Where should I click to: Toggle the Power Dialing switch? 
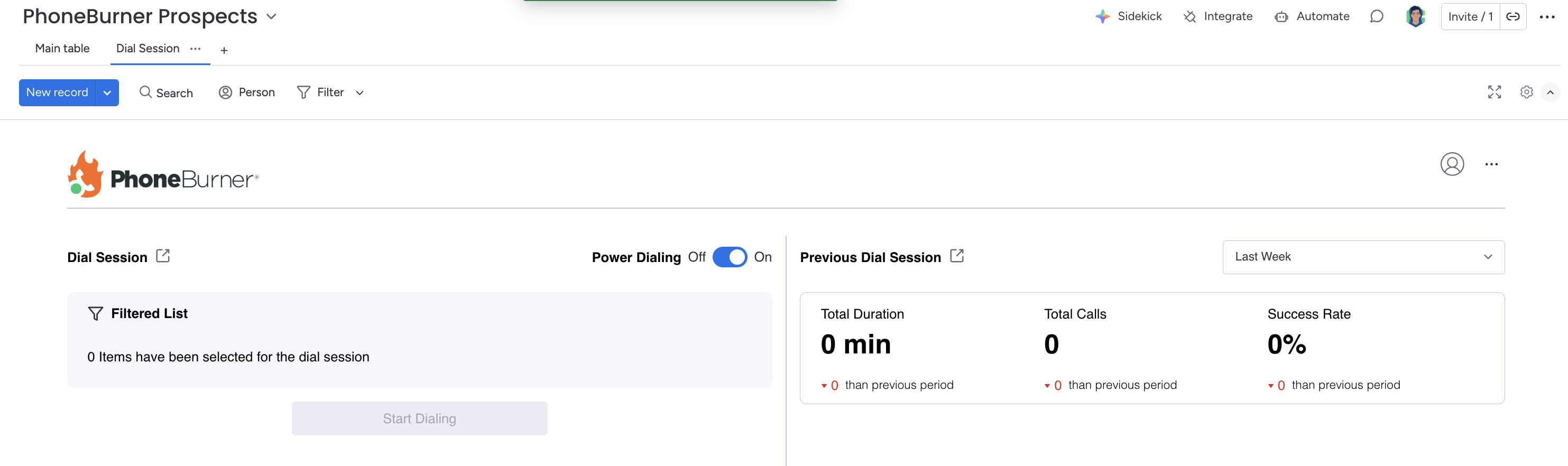(x=730, y=257)
